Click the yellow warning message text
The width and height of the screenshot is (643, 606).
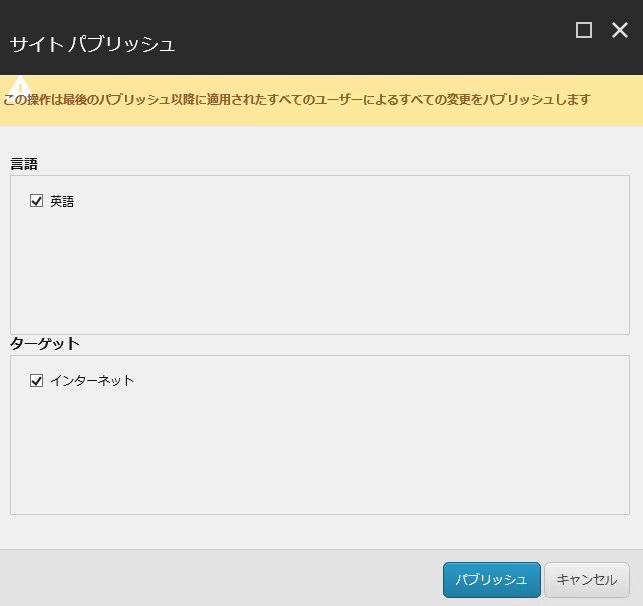[297, 100]
